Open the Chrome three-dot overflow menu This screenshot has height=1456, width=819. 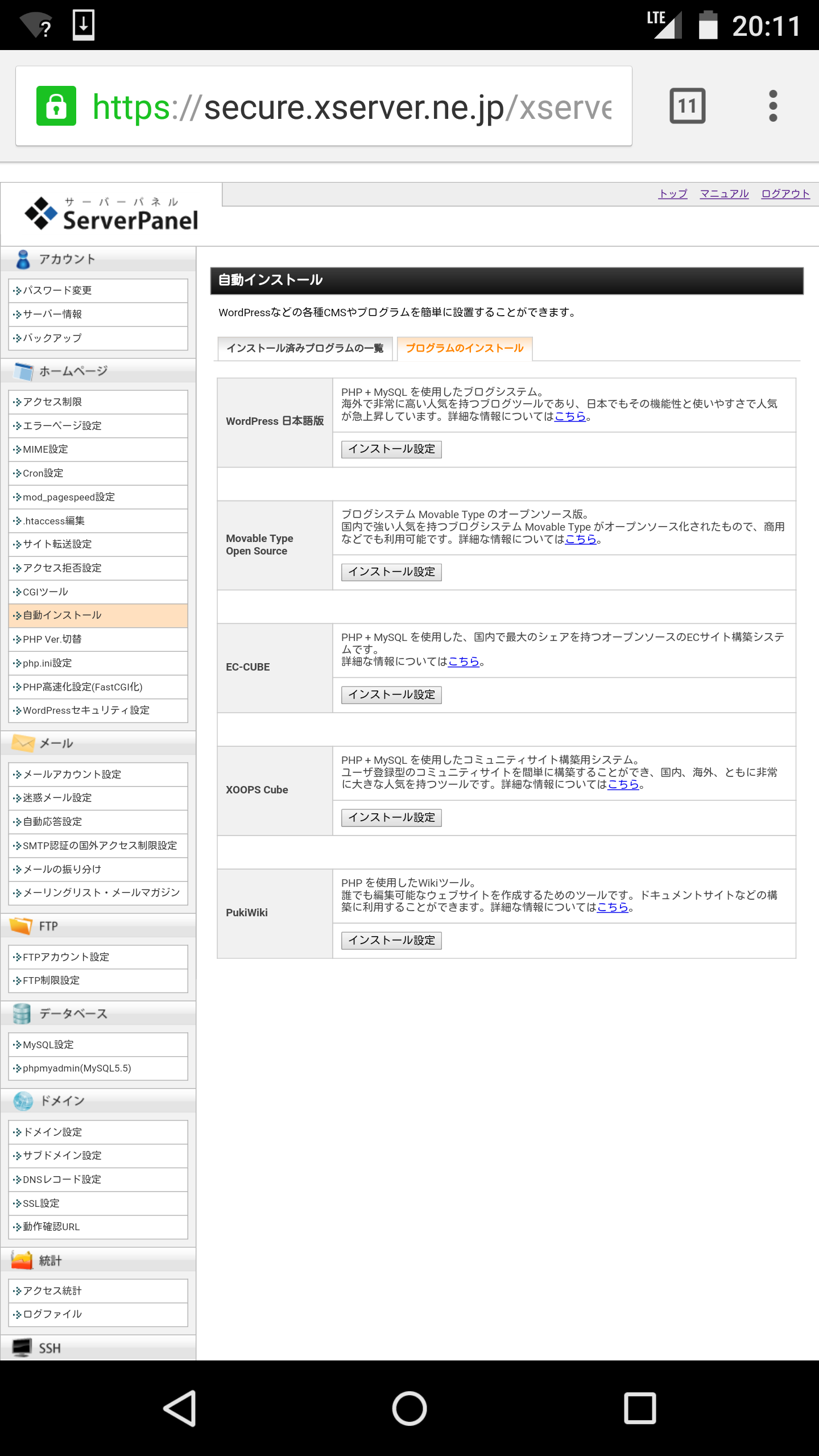(x=773, y=106)
